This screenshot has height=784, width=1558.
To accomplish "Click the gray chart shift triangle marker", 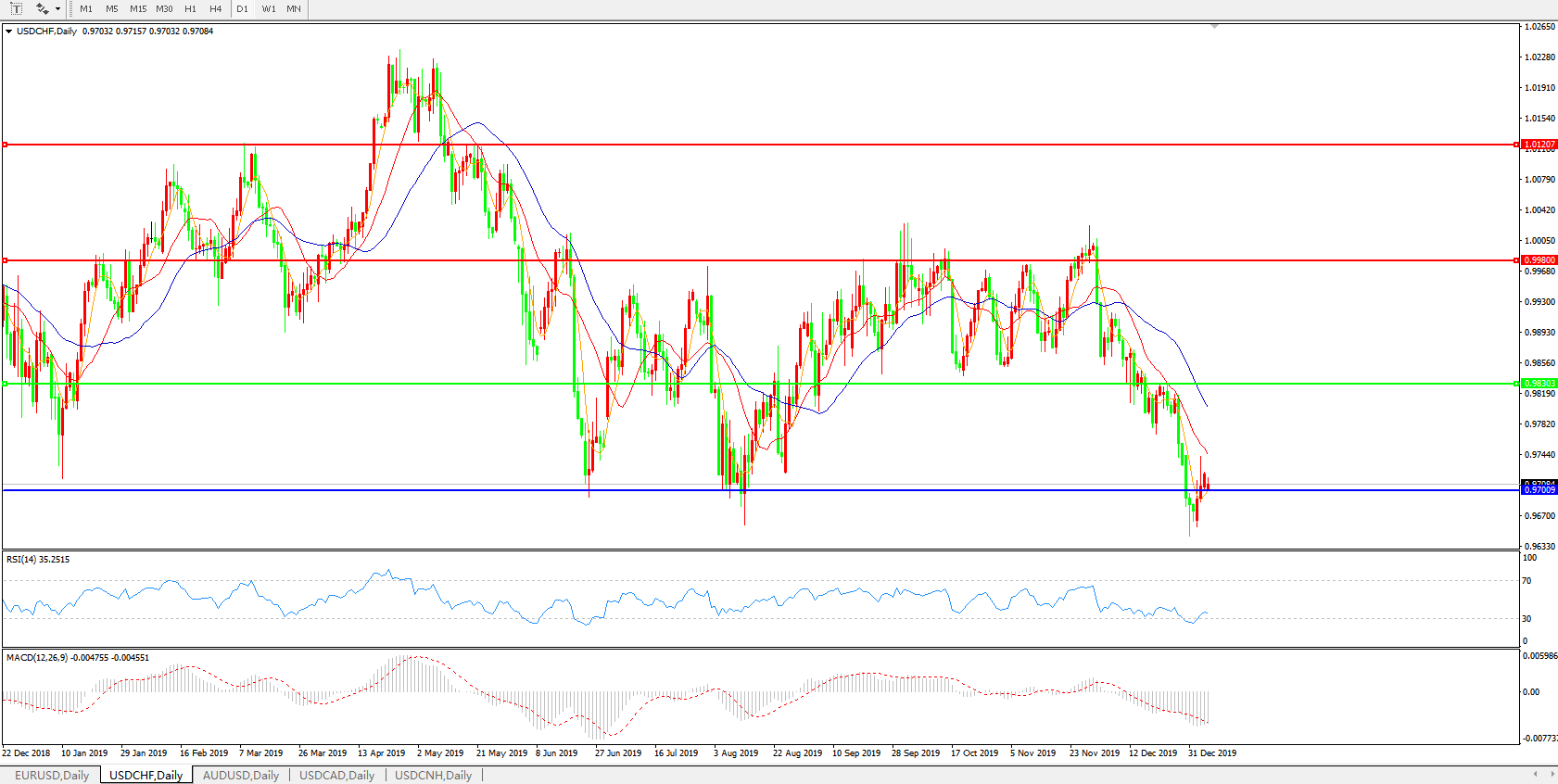I will [1214, 27].
